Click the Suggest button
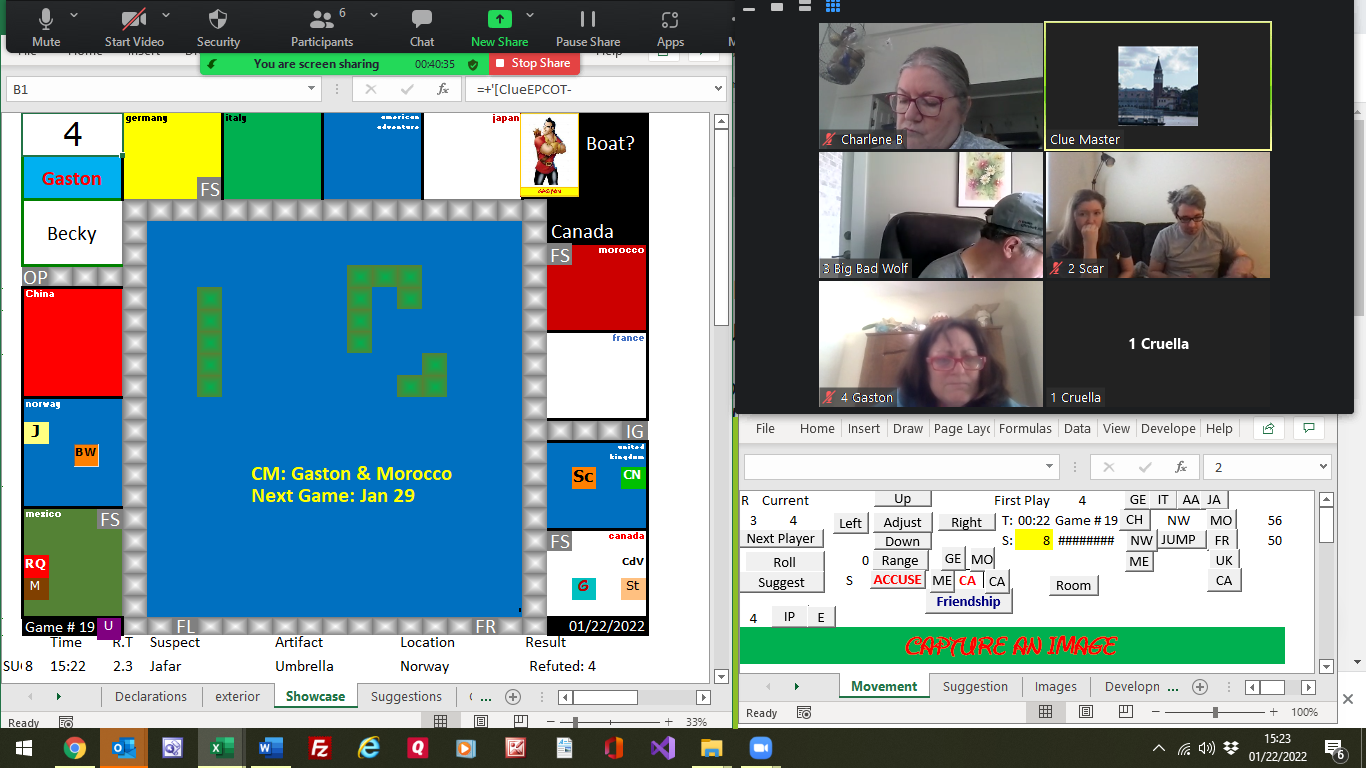This screenshot has width=1366, height=768. pyautogui.click(x=781, y=583)
